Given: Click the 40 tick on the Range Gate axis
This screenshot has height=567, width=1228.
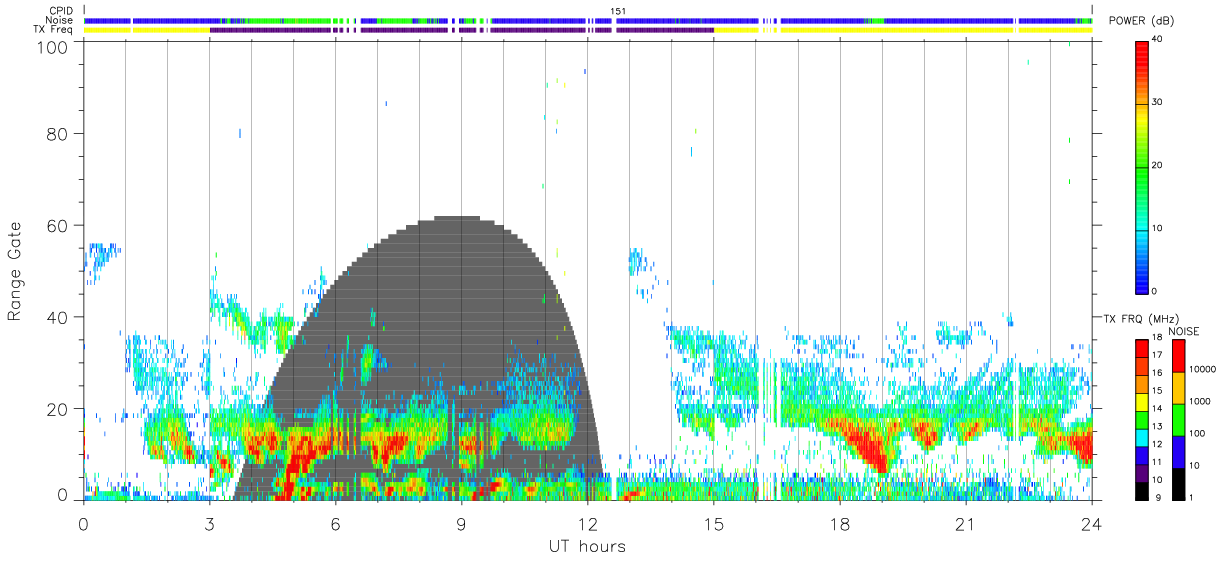Looking at the screenshot, I should coord(57,317).
